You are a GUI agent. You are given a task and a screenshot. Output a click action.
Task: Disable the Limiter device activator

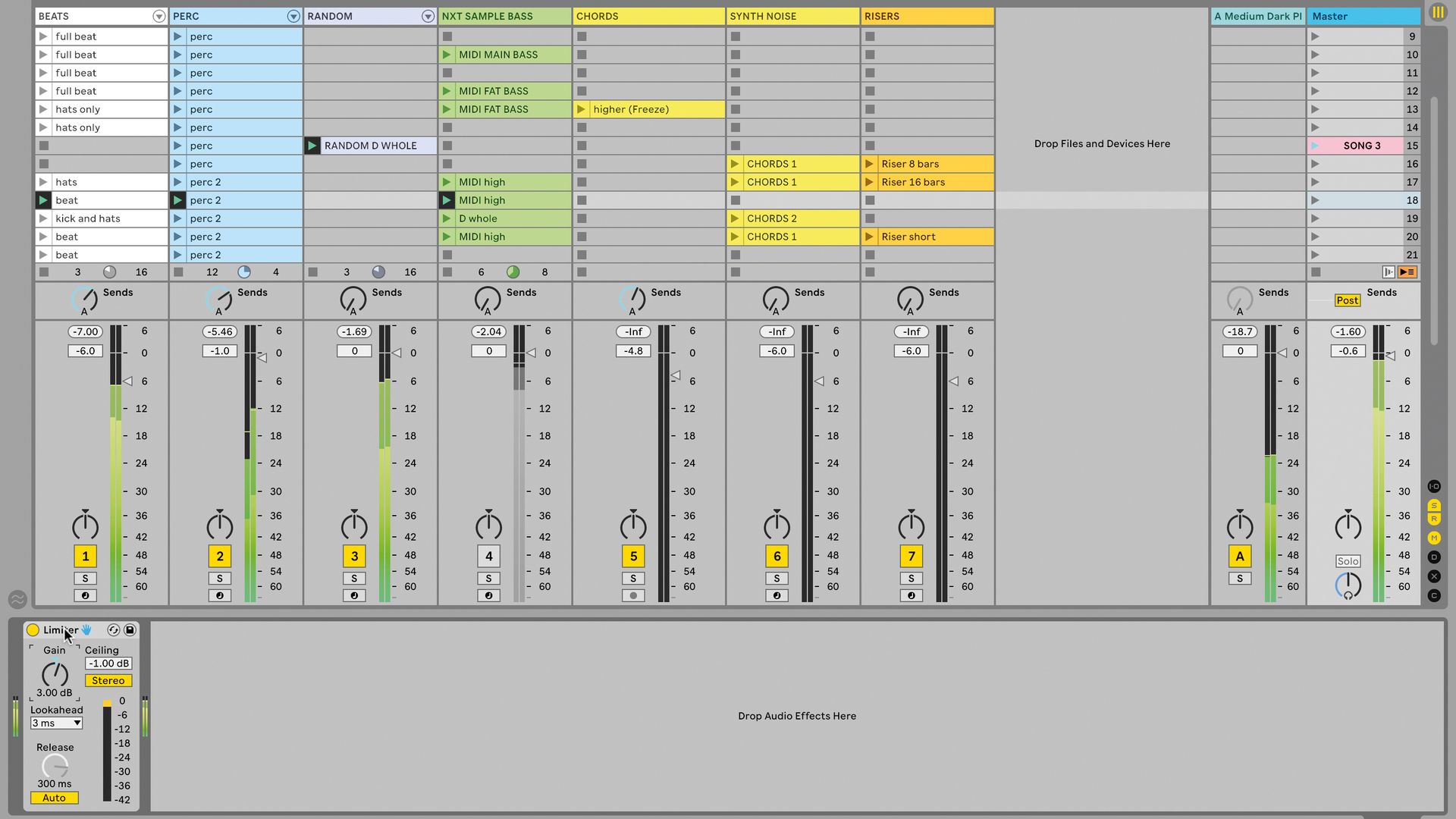pyautogui.click(x=33, y=629)
